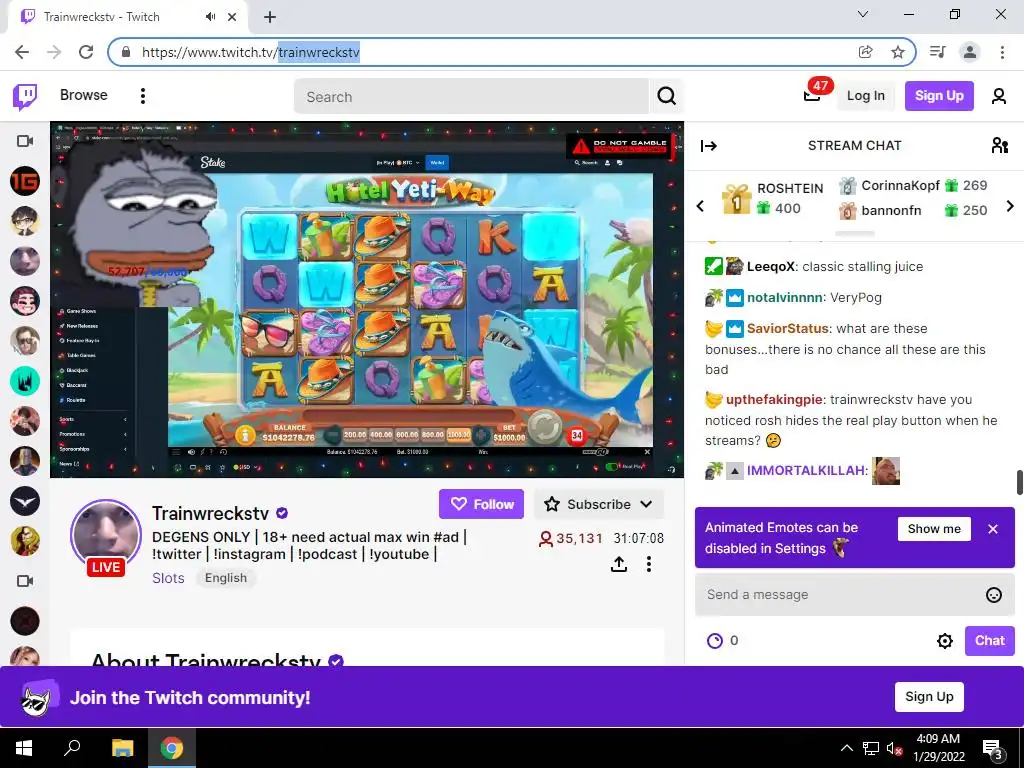Viewport: 1024px width, 768px height.
Task: Open File Explorer from the taskbar
Action: tap(122, 748)
